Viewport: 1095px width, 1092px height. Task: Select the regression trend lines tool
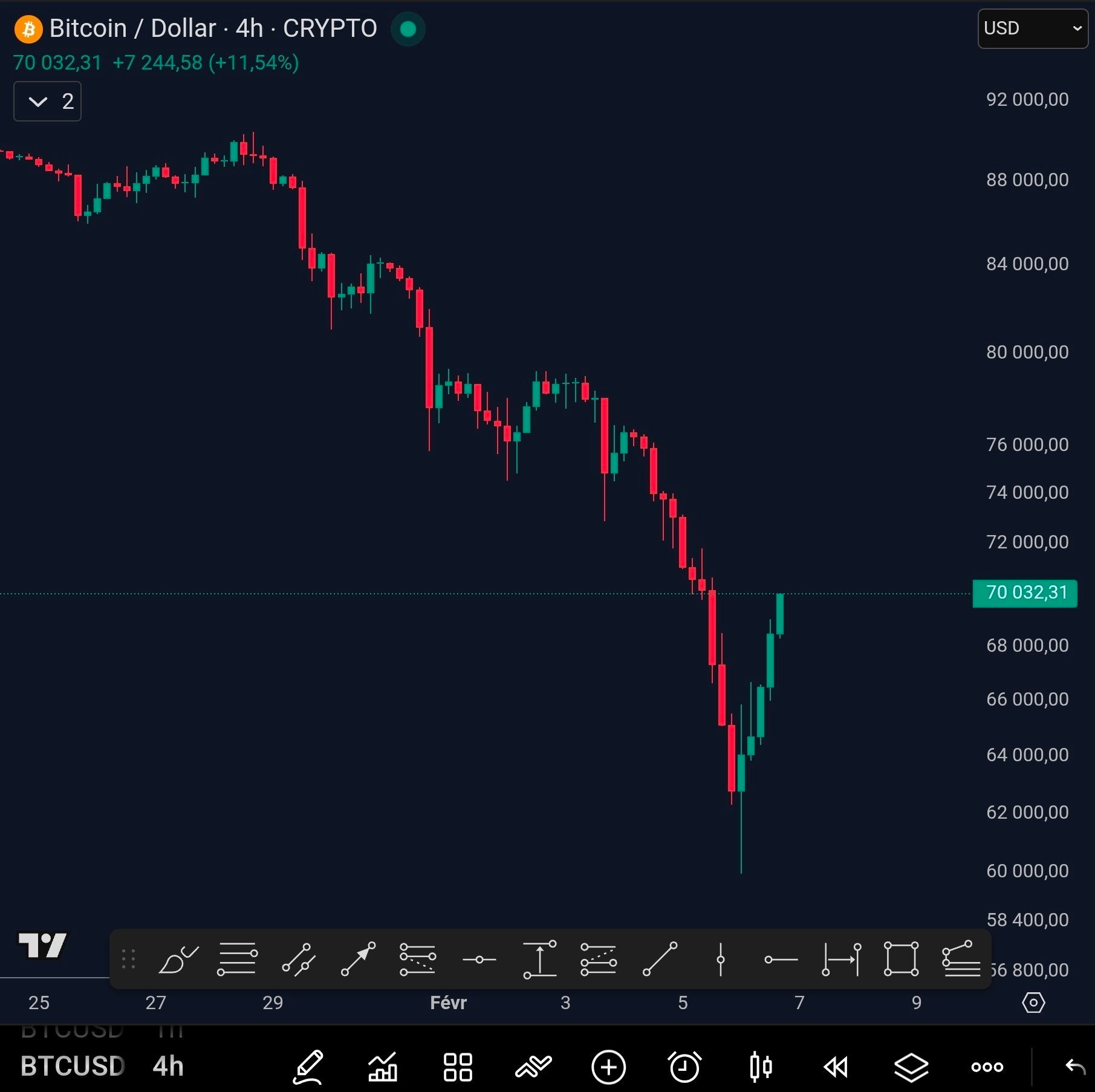click(961, 959)
